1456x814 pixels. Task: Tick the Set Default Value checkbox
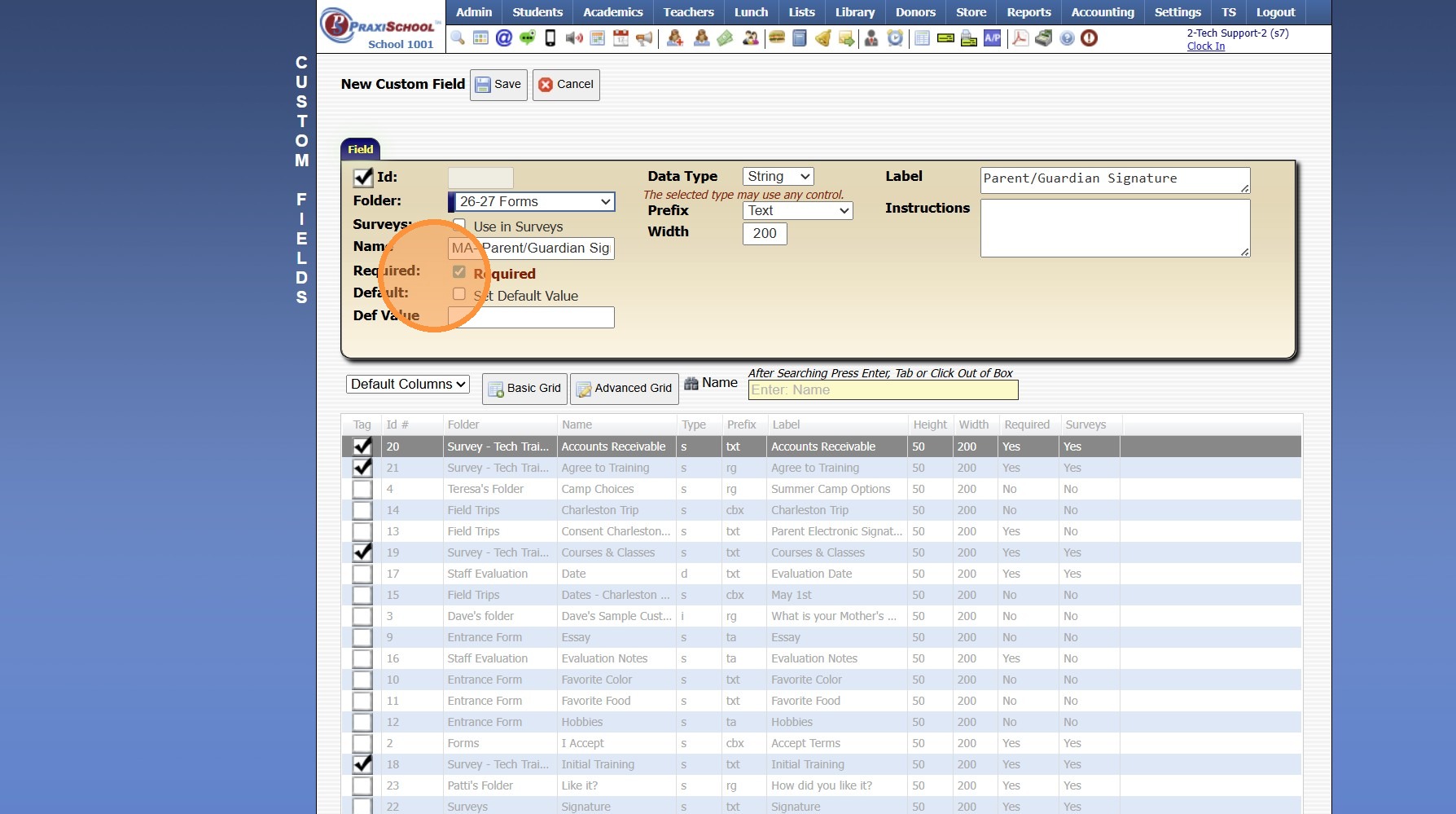tap(459, 294)
